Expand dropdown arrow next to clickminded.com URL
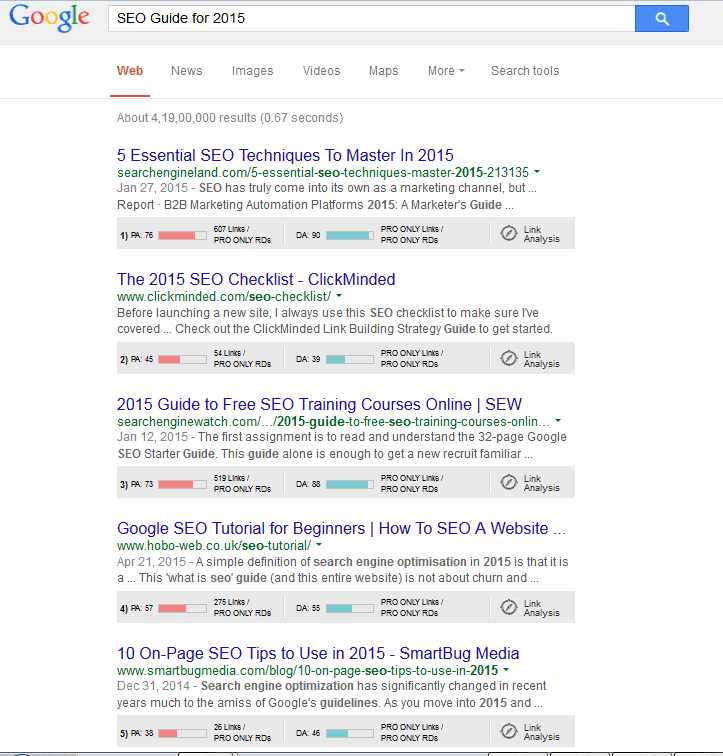The image size is (723, 756). point(339,296)
